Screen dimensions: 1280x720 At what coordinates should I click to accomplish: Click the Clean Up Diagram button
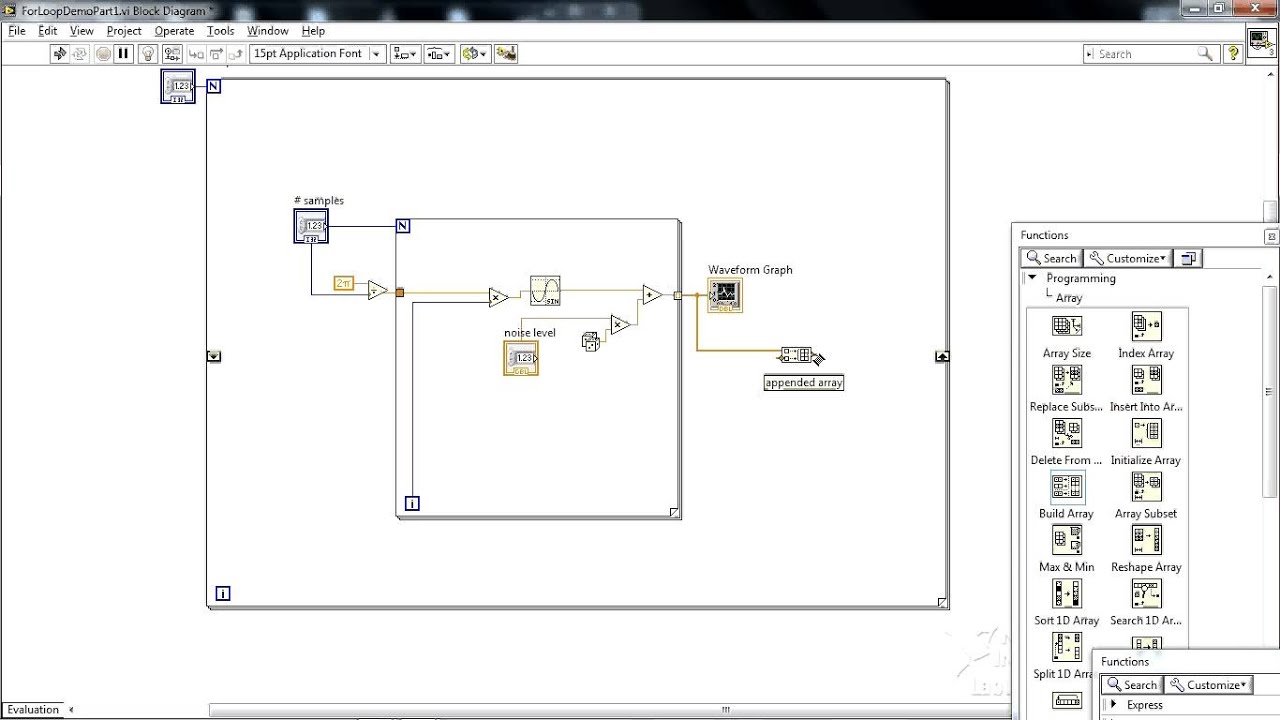pyautogui.click(x=506, y=54)
